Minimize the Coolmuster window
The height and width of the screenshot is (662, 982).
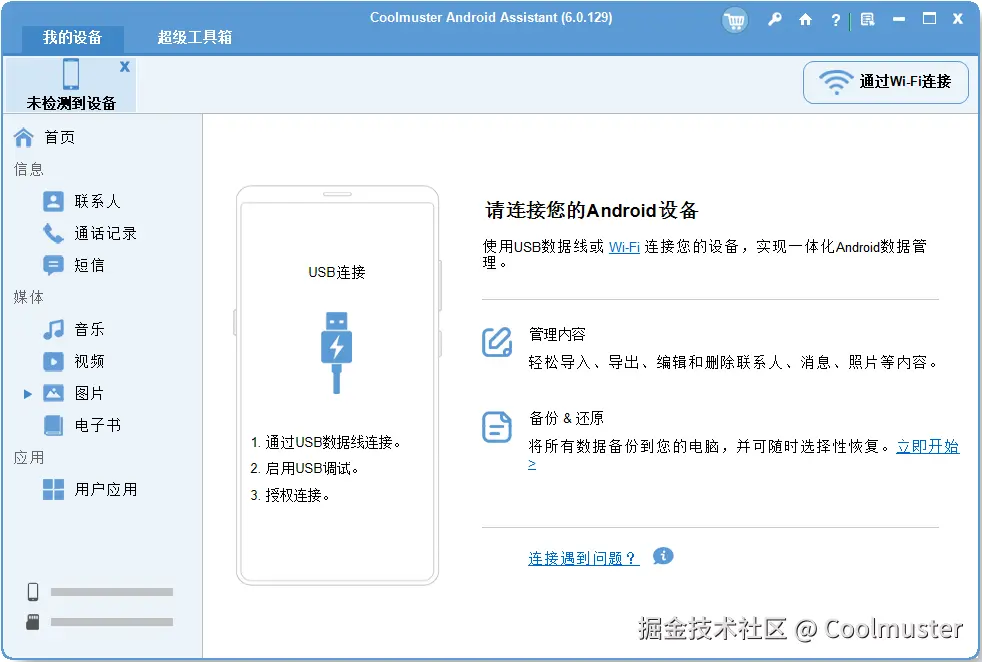(x=899, y=19)
